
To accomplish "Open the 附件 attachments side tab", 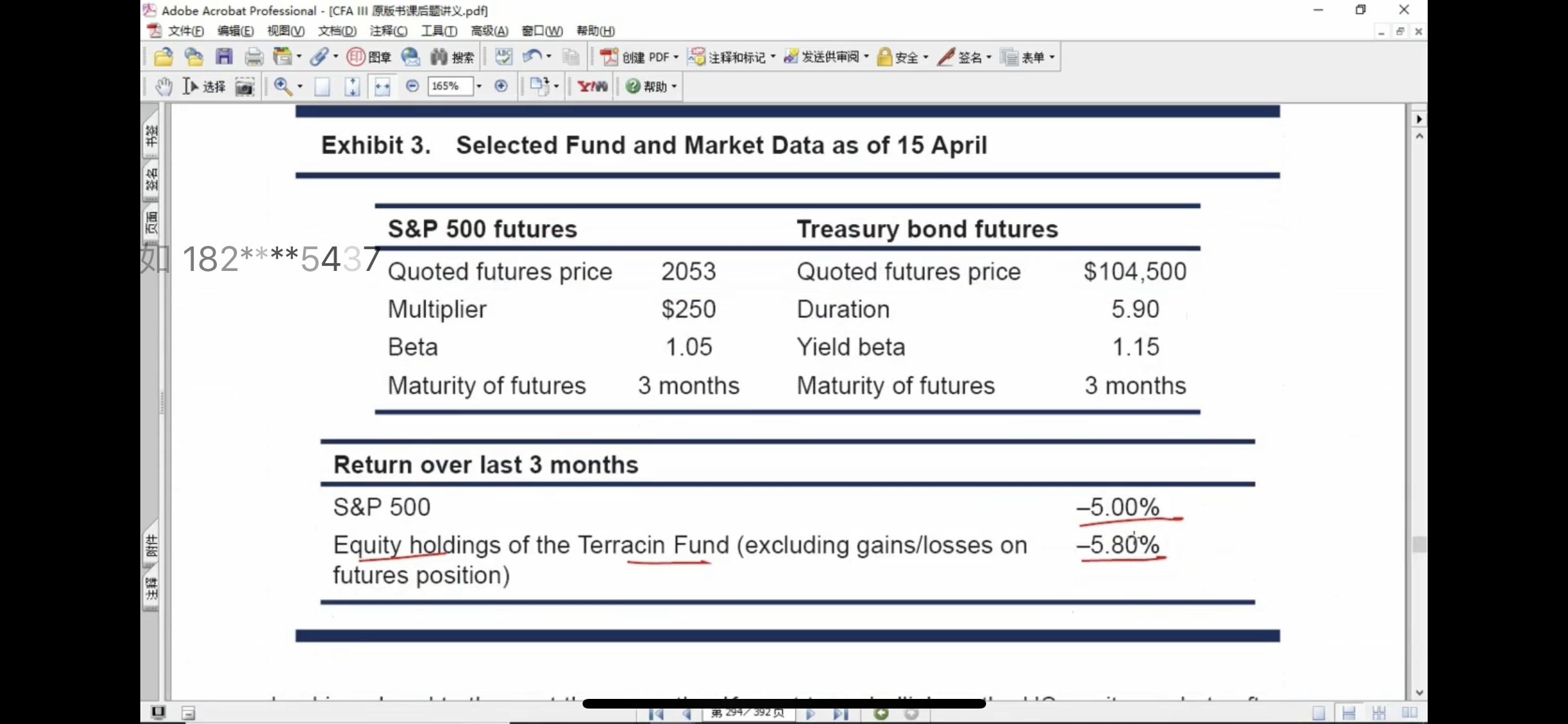I will point(151,546).
